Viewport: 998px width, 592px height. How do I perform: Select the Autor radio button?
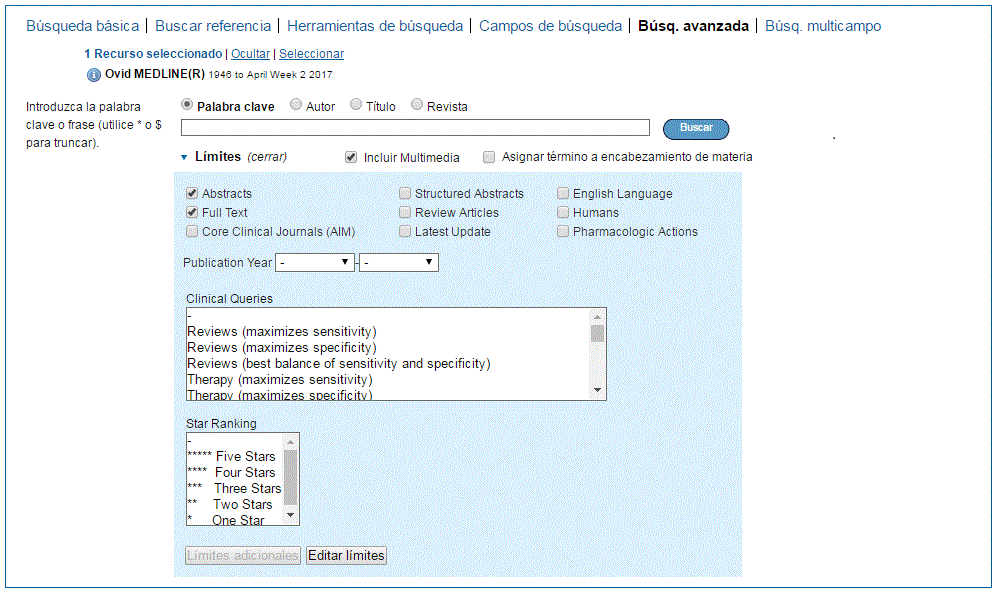pyautogui.click(x=296, y=104)
